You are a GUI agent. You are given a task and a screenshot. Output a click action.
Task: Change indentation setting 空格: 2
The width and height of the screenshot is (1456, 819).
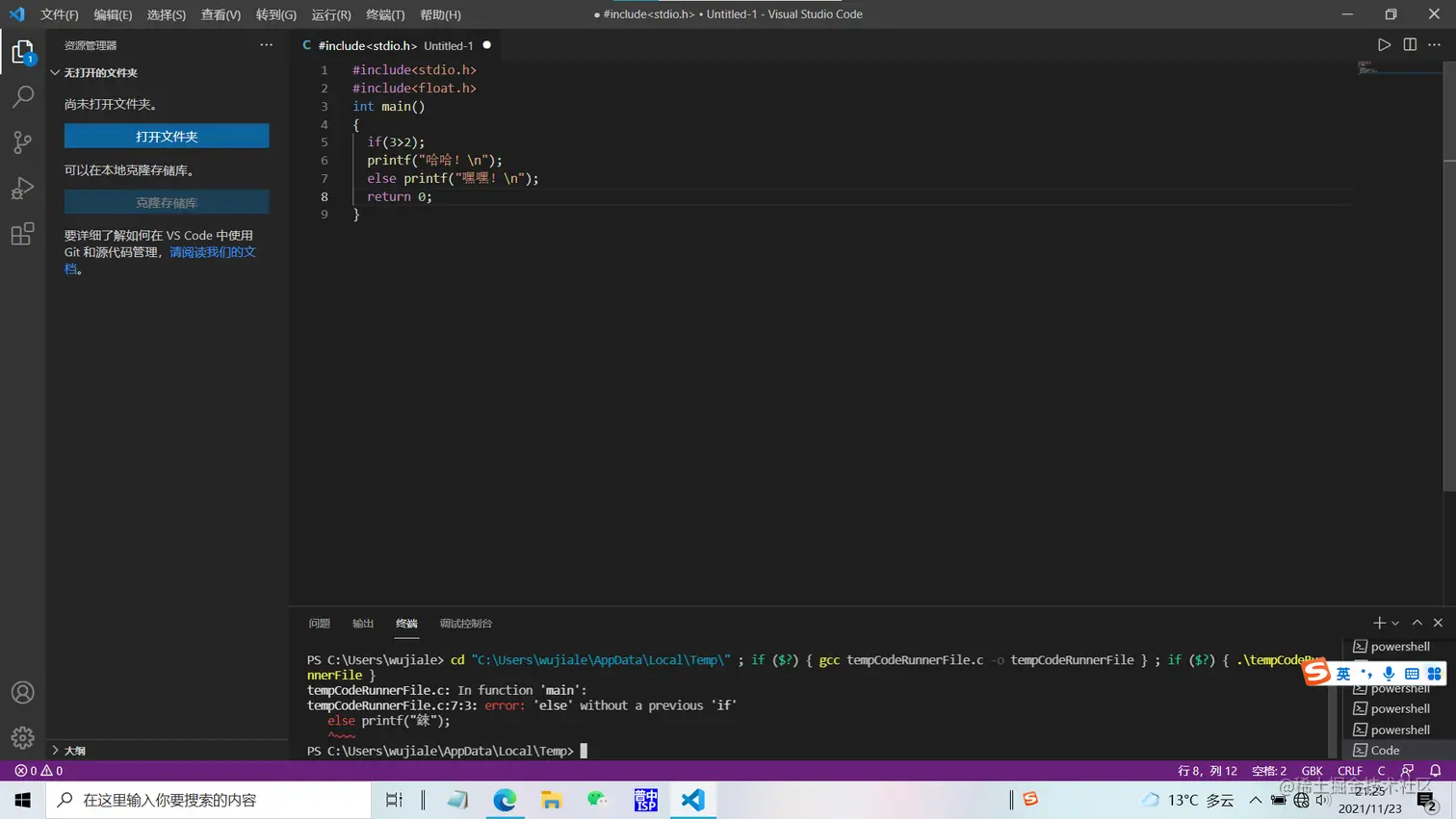(x=1269, y=771)
